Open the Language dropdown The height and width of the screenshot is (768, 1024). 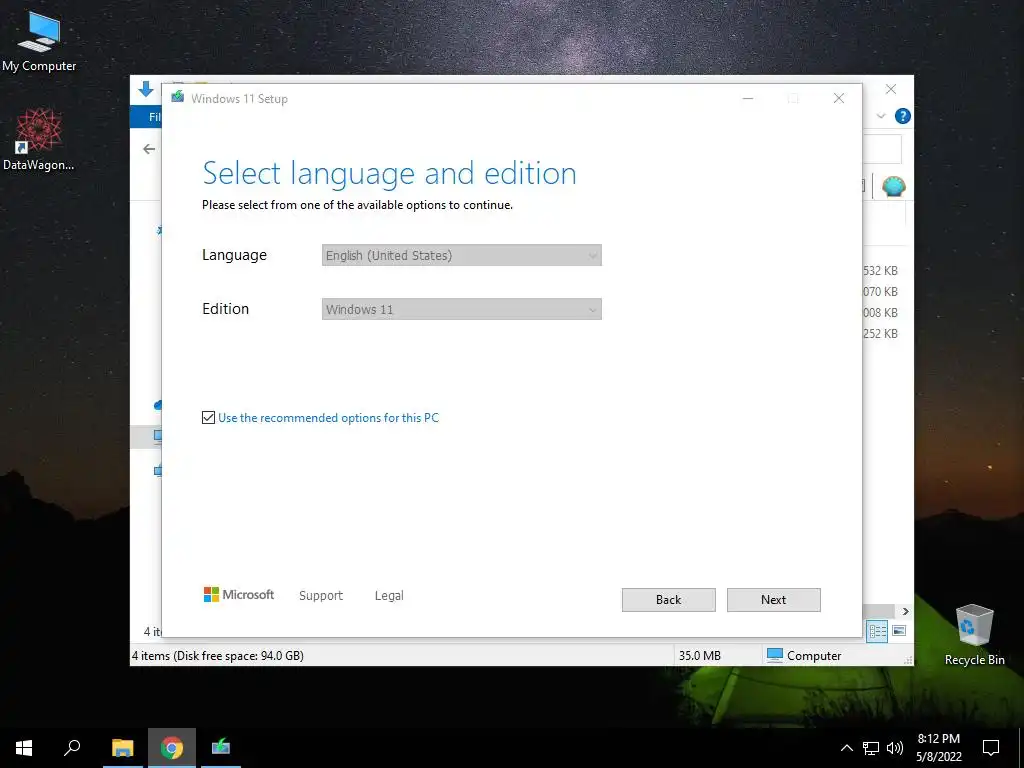(x=462, y=255)
